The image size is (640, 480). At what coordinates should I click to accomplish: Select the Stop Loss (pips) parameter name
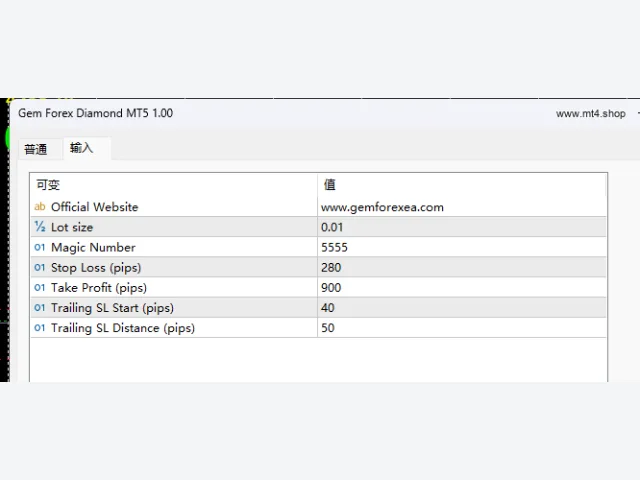coord(96,268)
